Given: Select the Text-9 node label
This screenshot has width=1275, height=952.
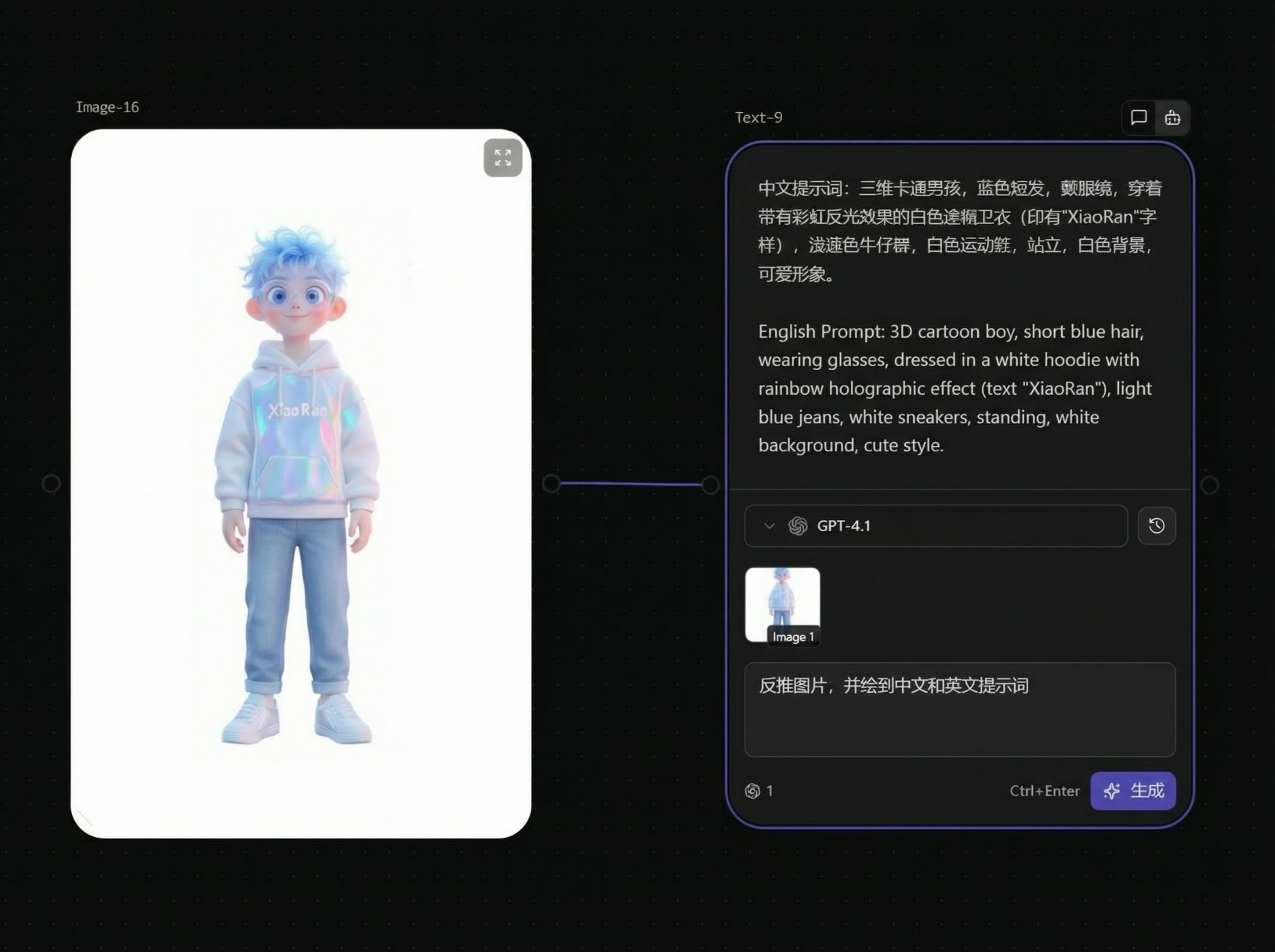Looking at the screenshot, I should tap(758, 118).
